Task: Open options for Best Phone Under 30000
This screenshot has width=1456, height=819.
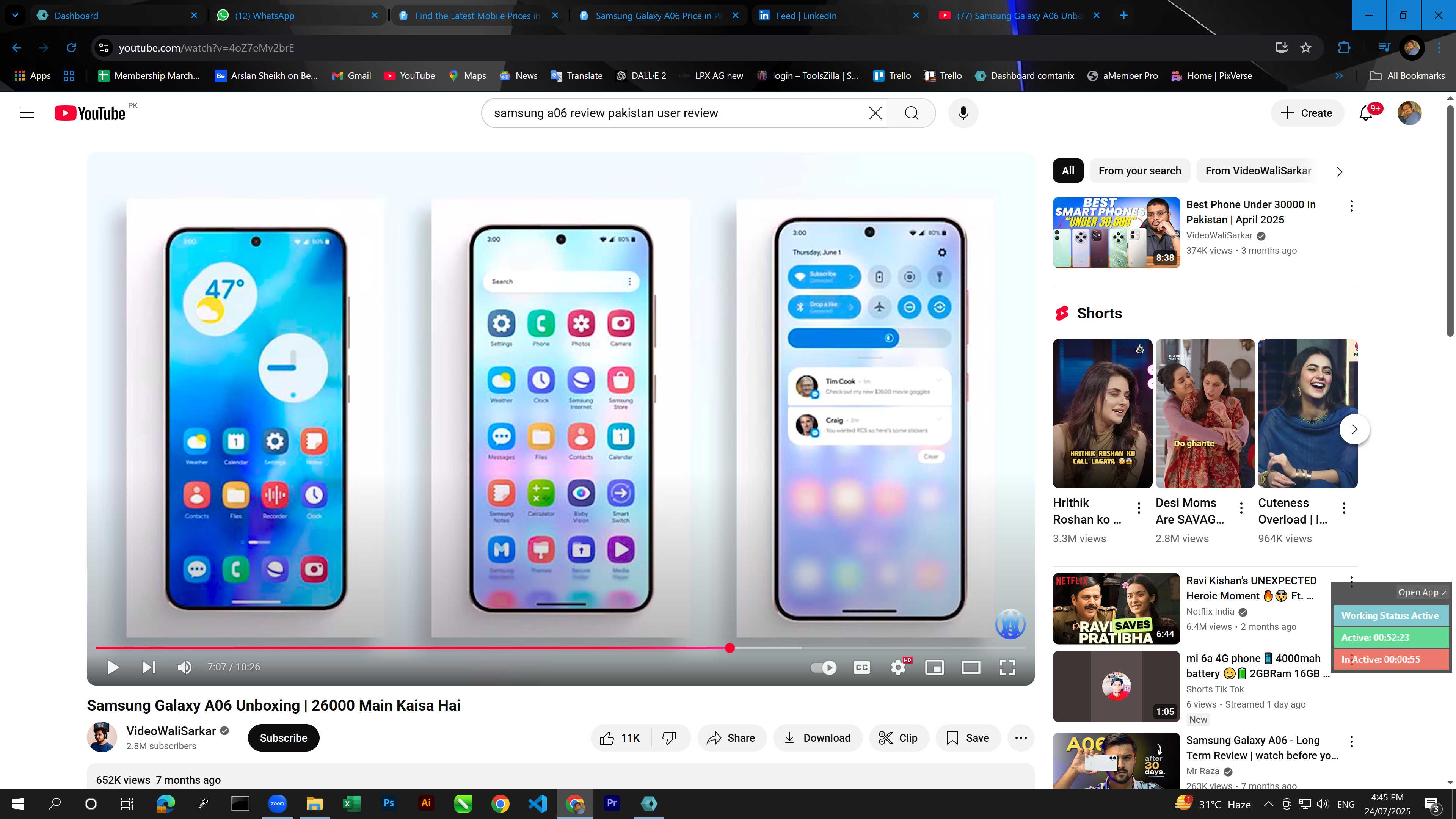Action: point(1351,206)
